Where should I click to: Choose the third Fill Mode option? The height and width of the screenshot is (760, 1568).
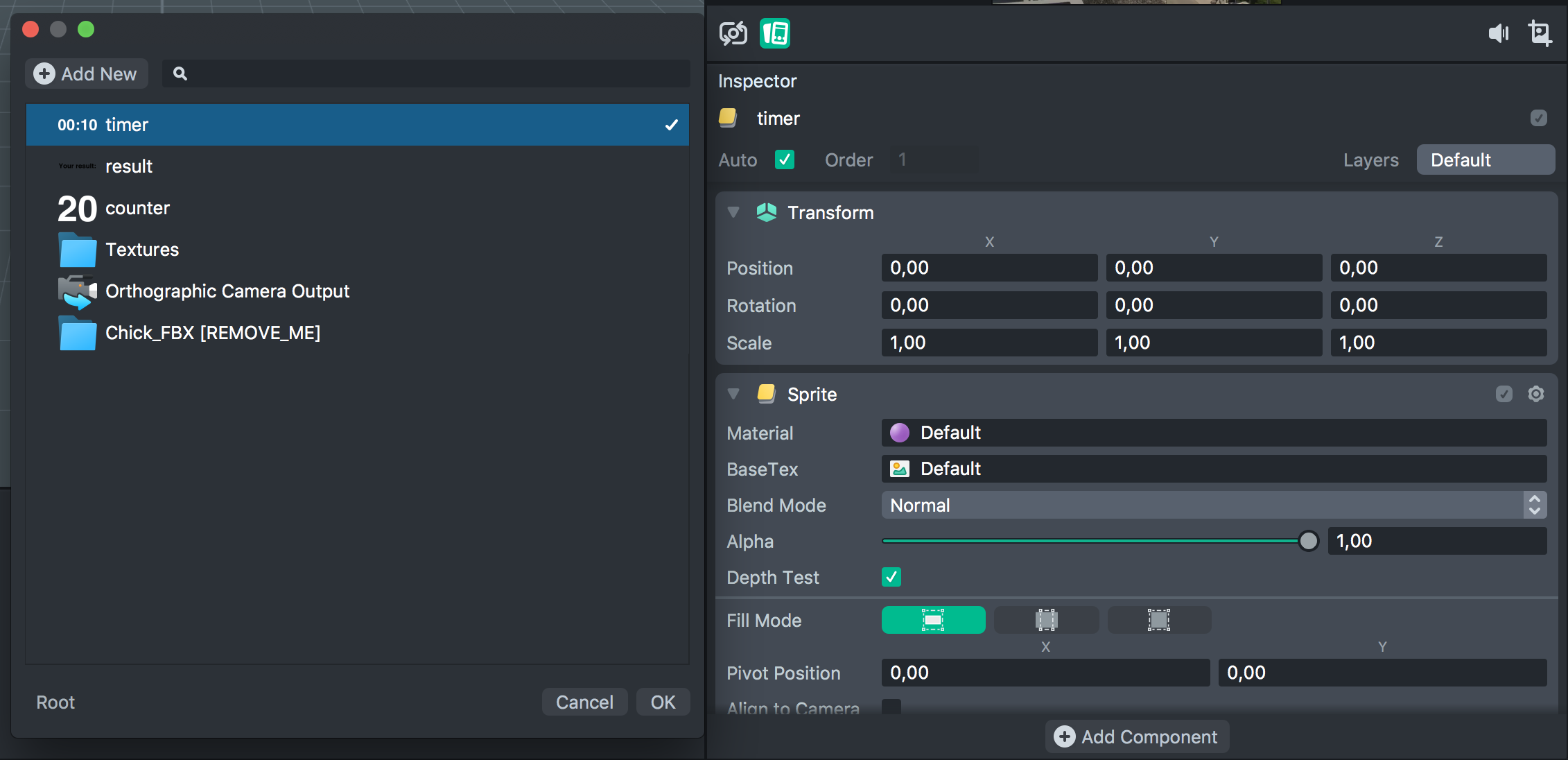[x=1159, y=620]
